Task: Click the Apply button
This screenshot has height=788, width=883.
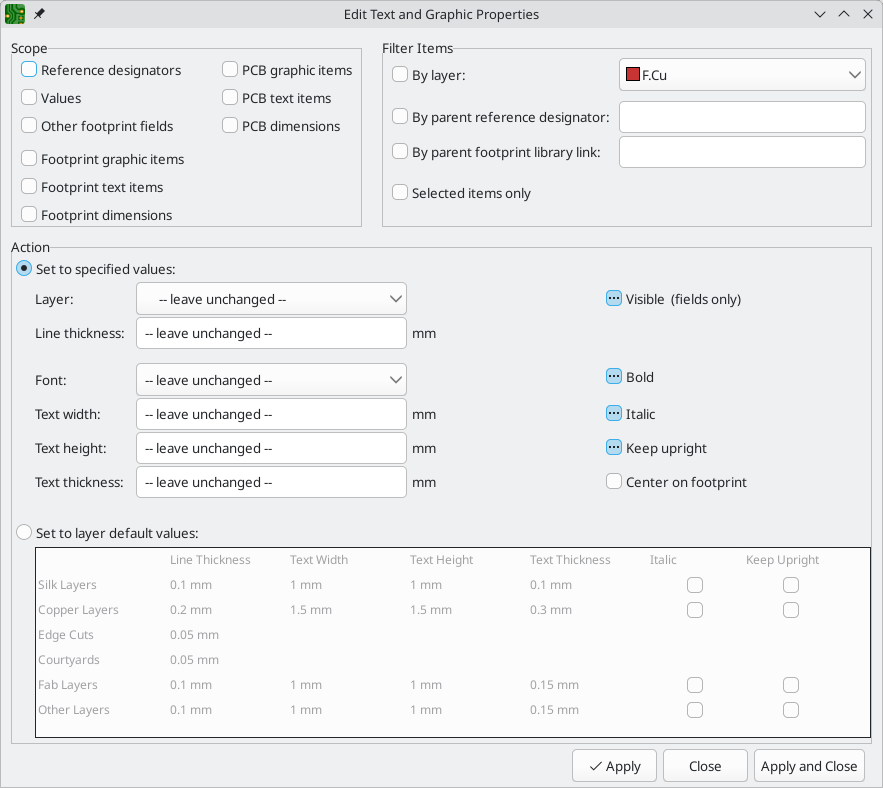Action: coord(614,766)
